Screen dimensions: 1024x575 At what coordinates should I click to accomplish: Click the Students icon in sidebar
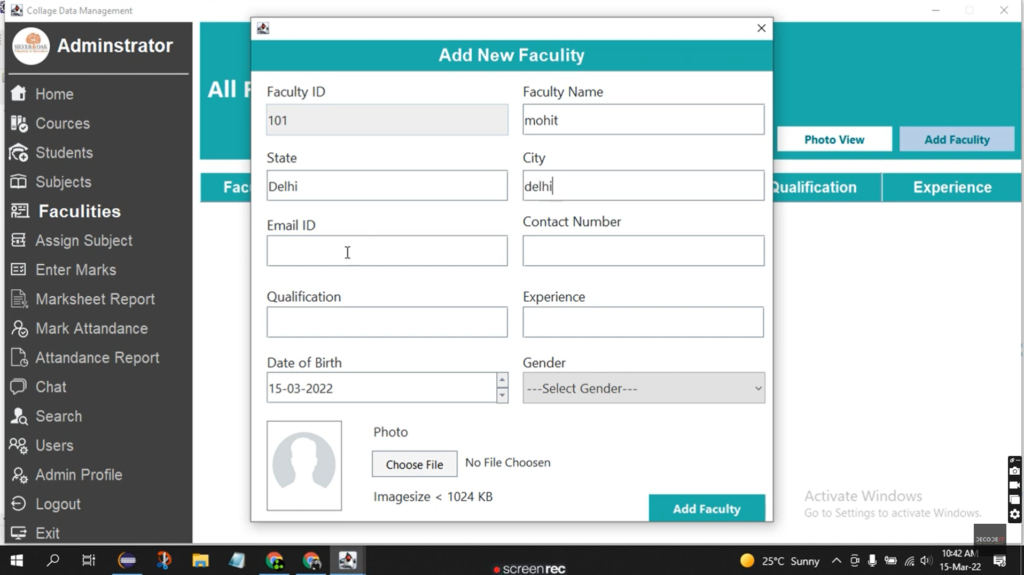click(18, 152)
